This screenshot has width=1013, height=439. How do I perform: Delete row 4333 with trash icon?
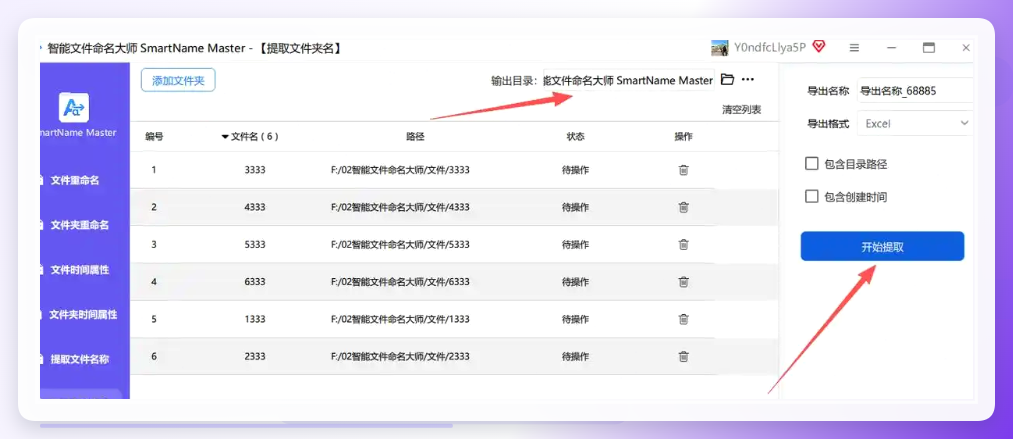point(683,207)
